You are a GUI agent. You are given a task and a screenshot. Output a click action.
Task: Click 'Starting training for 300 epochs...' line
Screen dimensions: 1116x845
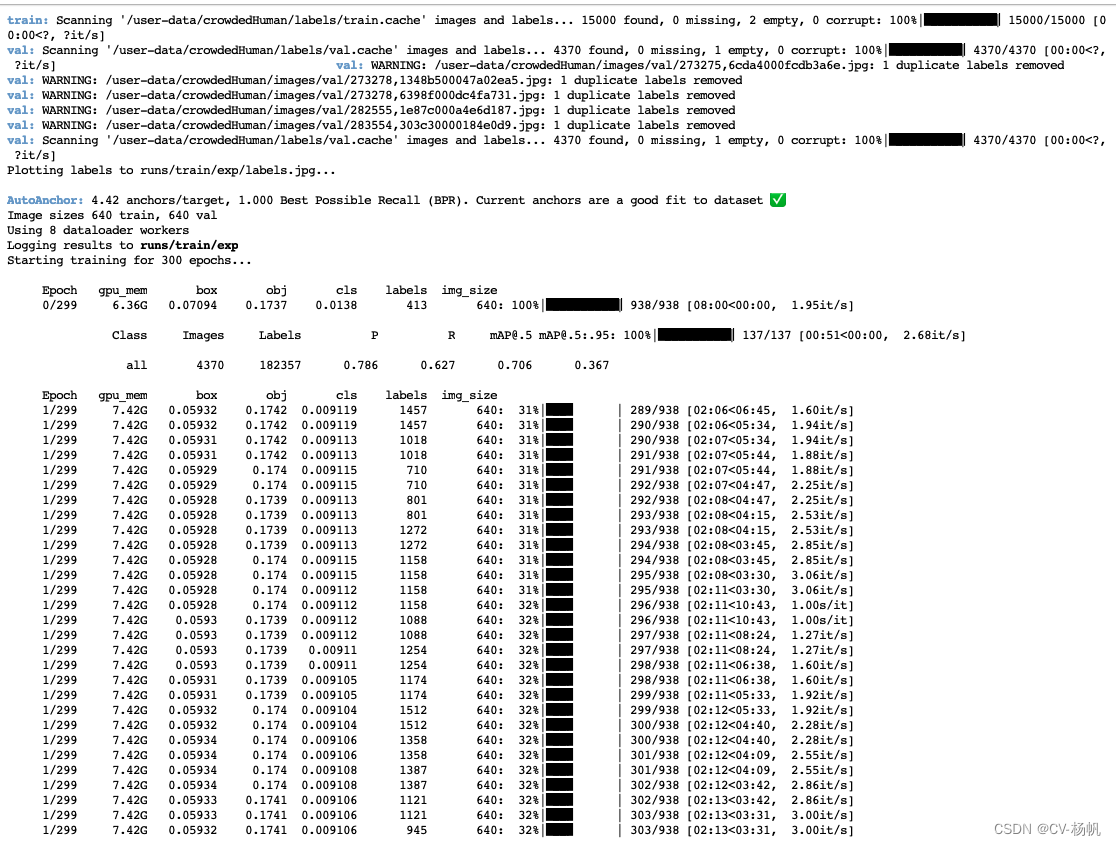click(129, 261)
